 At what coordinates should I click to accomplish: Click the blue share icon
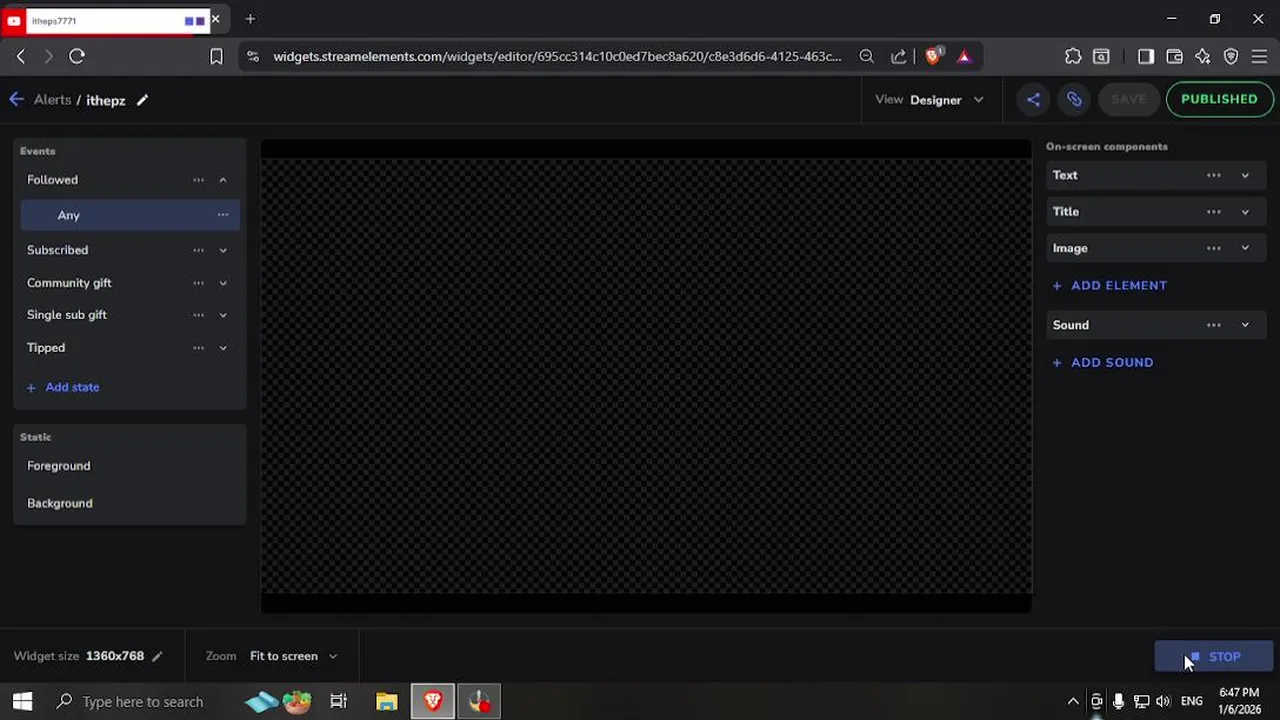pyautogui.click(x=1033, y=99)
